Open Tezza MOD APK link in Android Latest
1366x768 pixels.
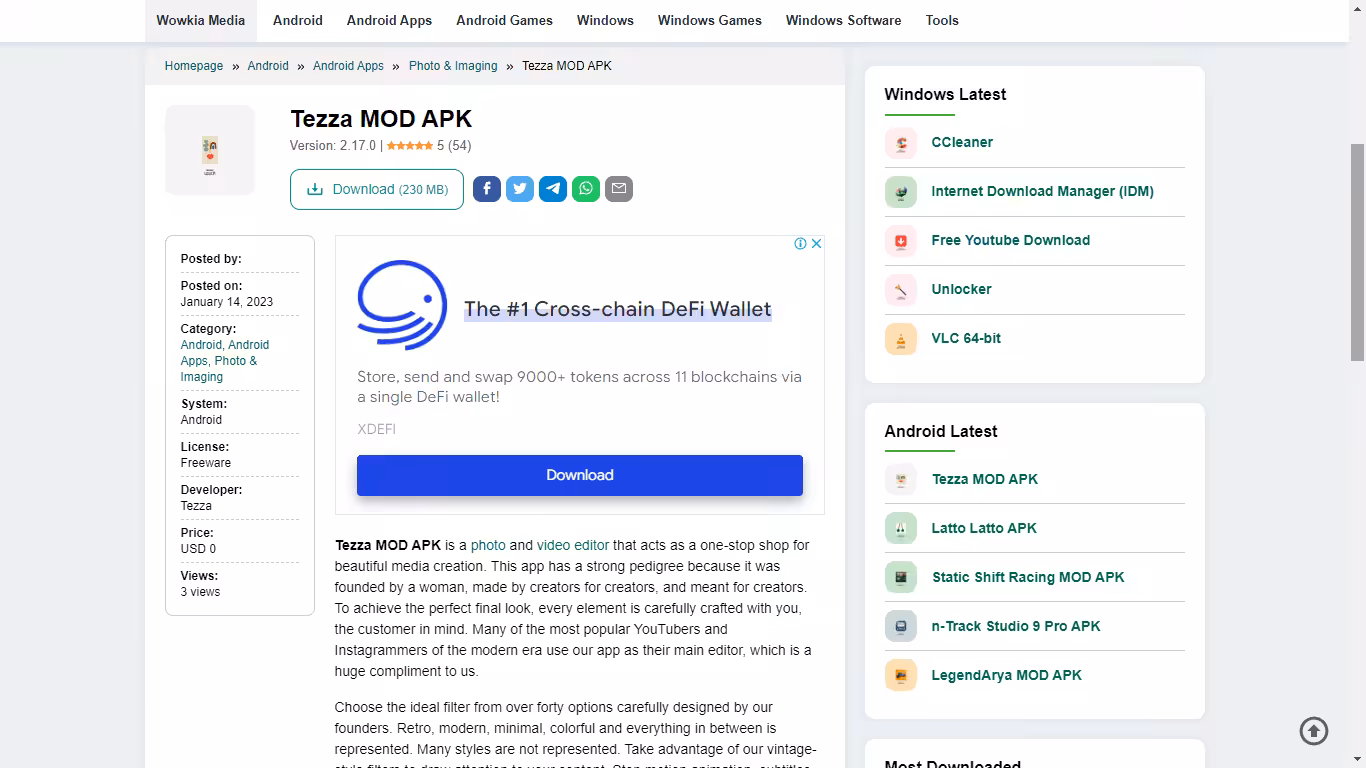click(985, 479)
